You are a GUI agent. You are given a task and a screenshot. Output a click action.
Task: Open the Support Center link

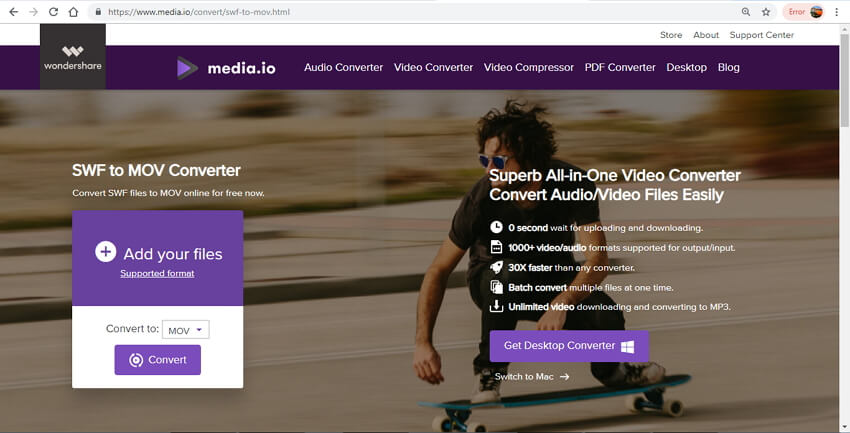[762, 35]
